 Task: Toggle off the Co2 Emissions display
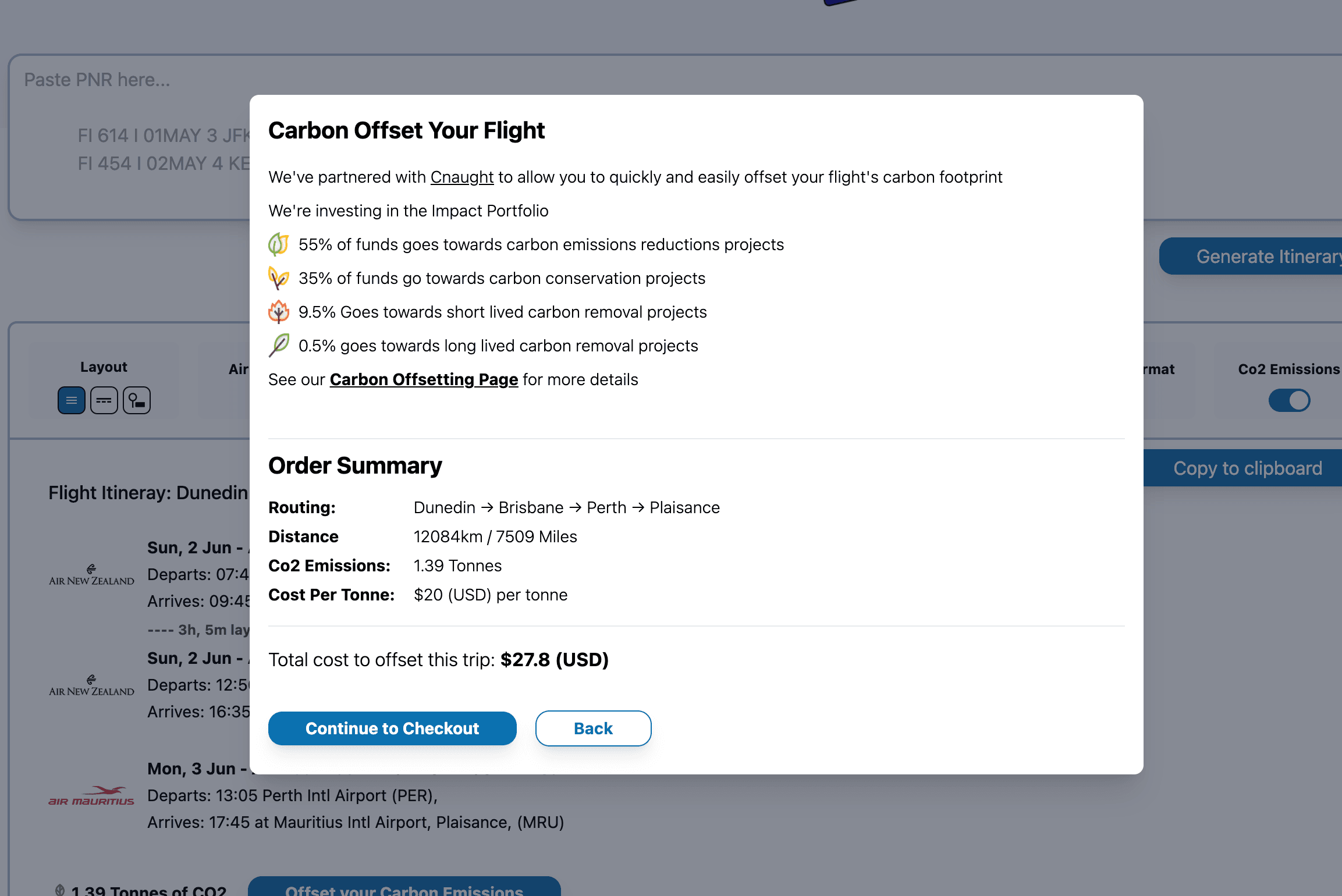[x=1289, y=400]
